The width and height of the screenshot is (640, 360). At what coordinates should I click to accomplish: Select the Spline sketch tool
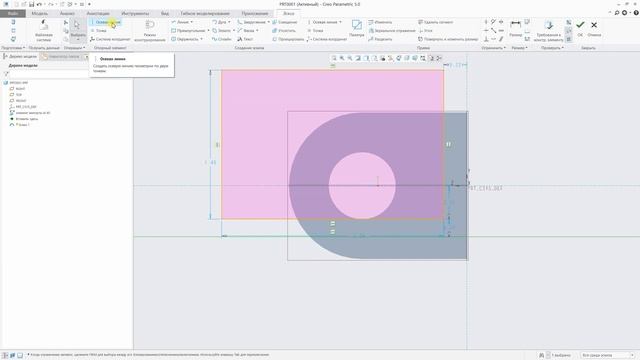coord(222,39)
